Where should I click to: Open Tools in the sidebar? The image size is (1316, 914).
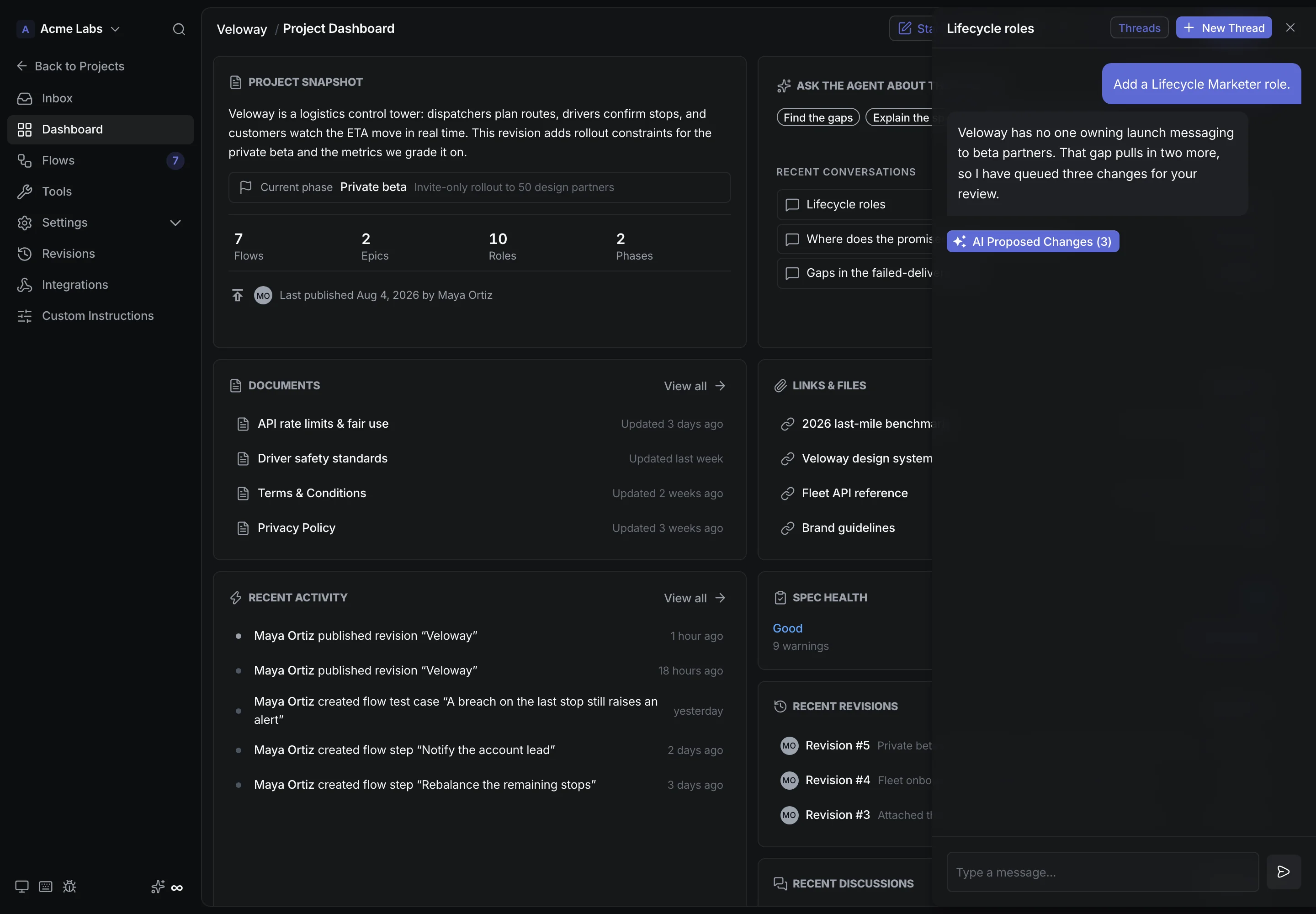tap(101, 192)
